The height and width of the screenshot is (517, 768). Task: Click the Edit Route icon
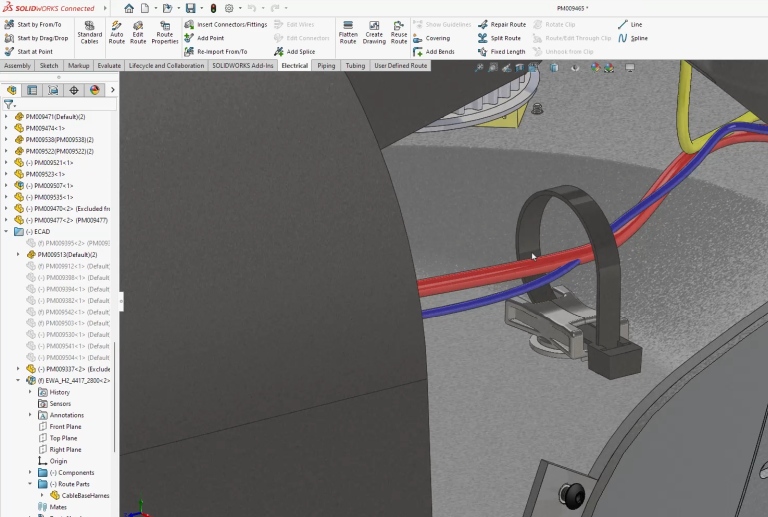pyautogui.click(x=138, y=31)
